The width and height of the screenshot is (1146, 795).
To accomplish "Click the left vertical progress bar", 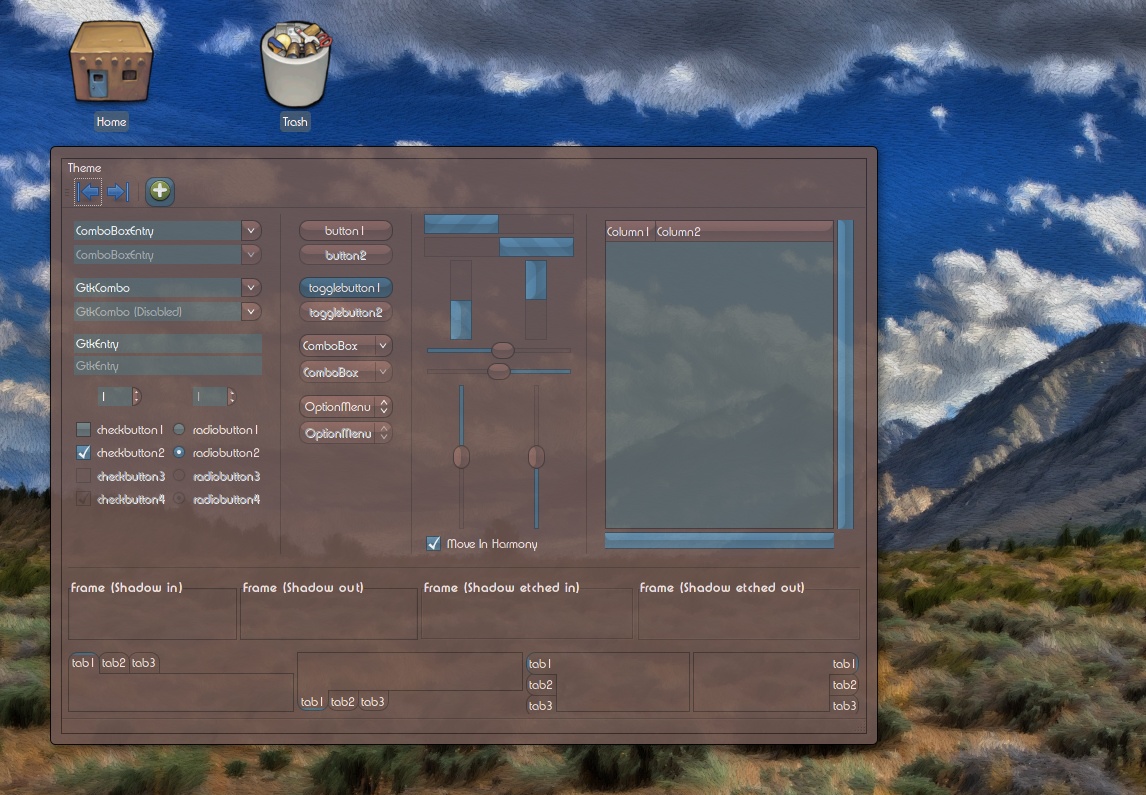I will 460,300.
